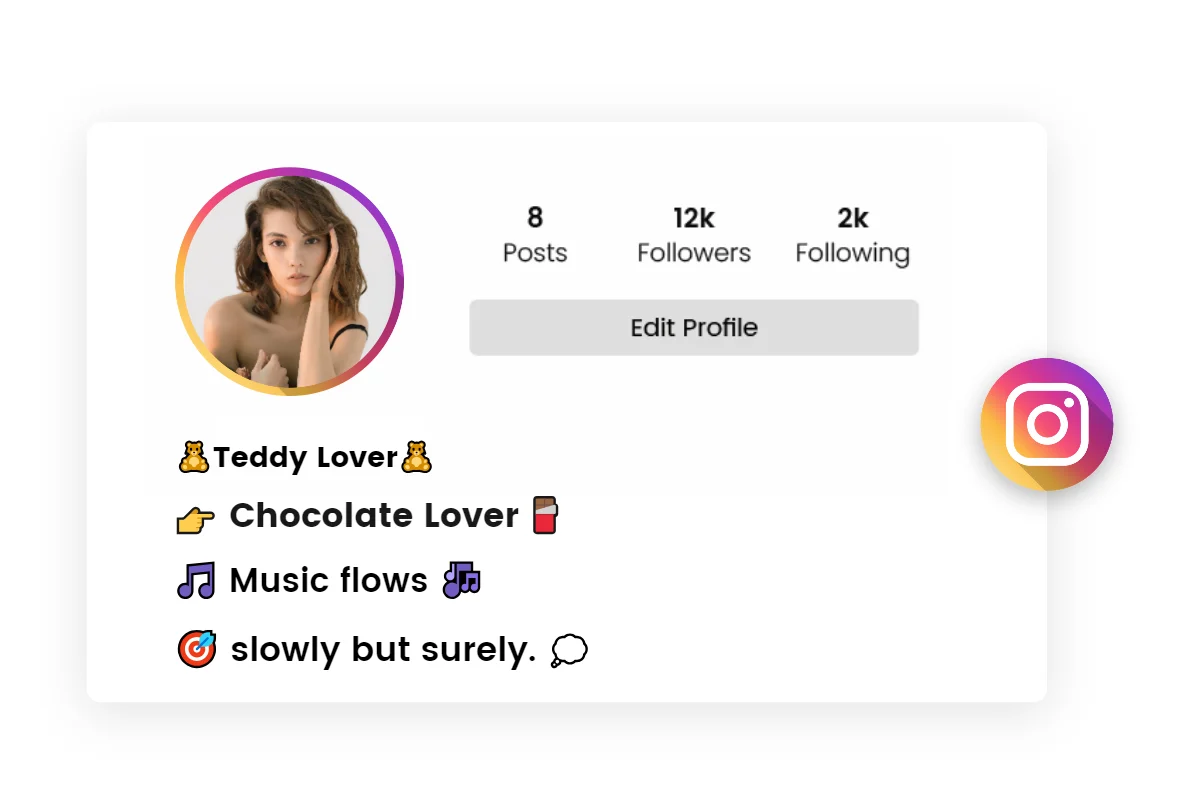Click the 'Music flows' bio text
This screenshot has height=800, width=1200.
tap(327, 580)
